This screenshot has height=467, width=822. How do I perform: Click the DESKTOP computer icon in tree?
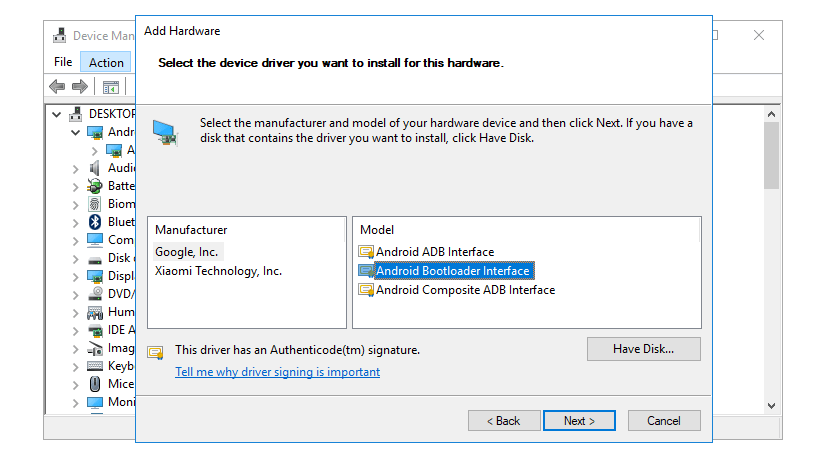tap(76, 114)
